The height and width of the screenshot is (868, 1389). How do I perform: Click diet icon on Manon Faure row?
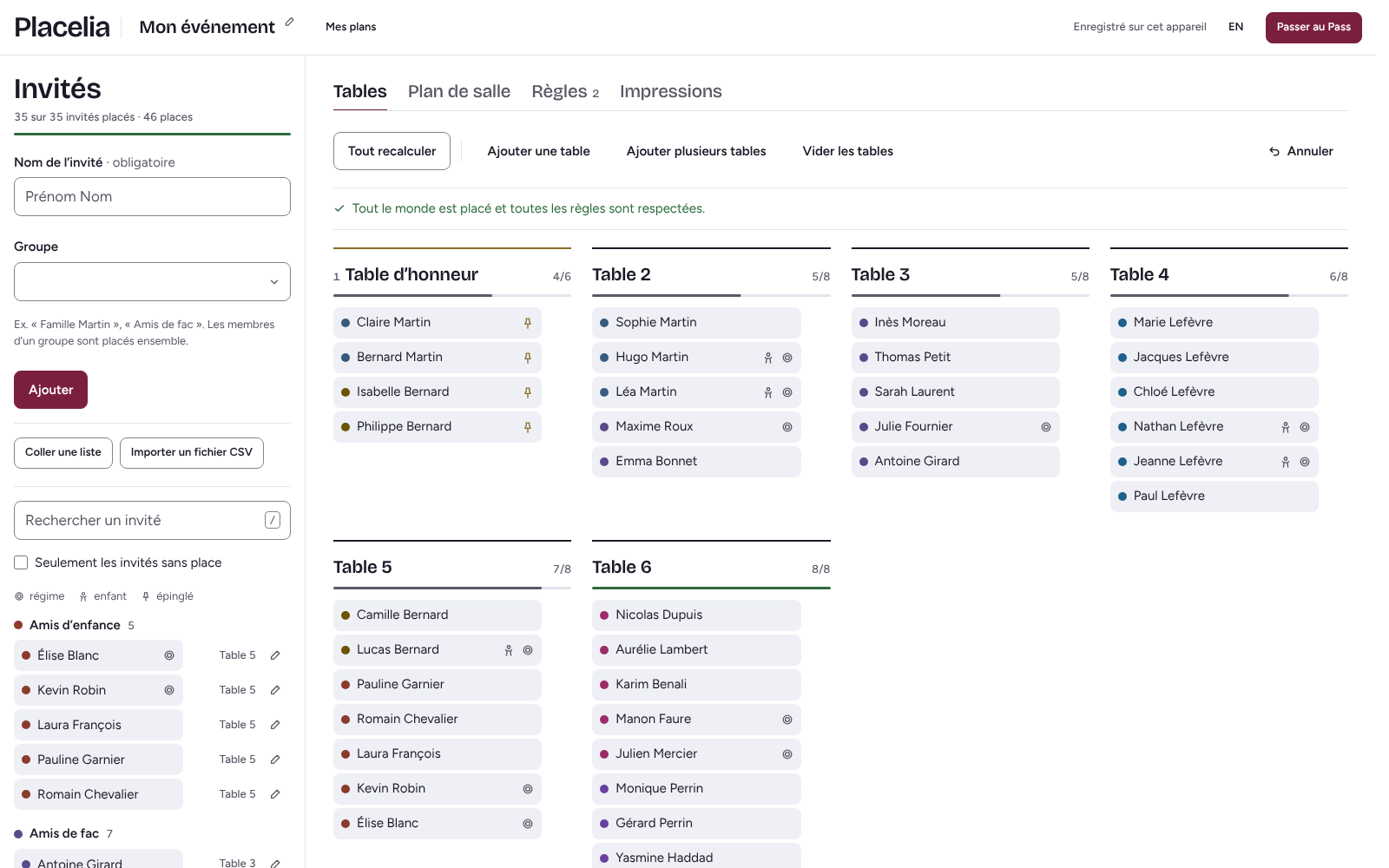tap(787, 720)
